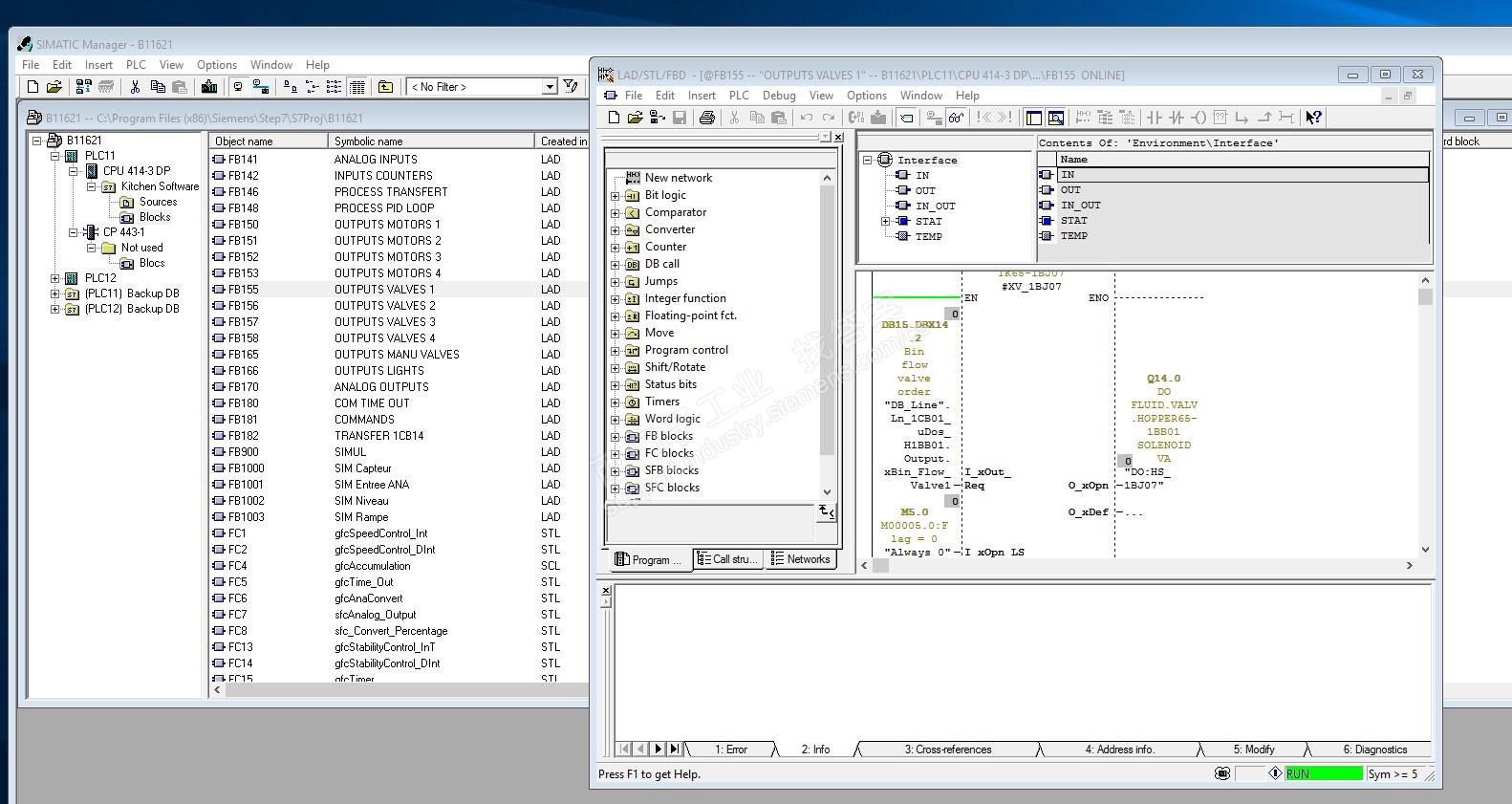Click Download block icon in LAD editor

pos(878,118)
